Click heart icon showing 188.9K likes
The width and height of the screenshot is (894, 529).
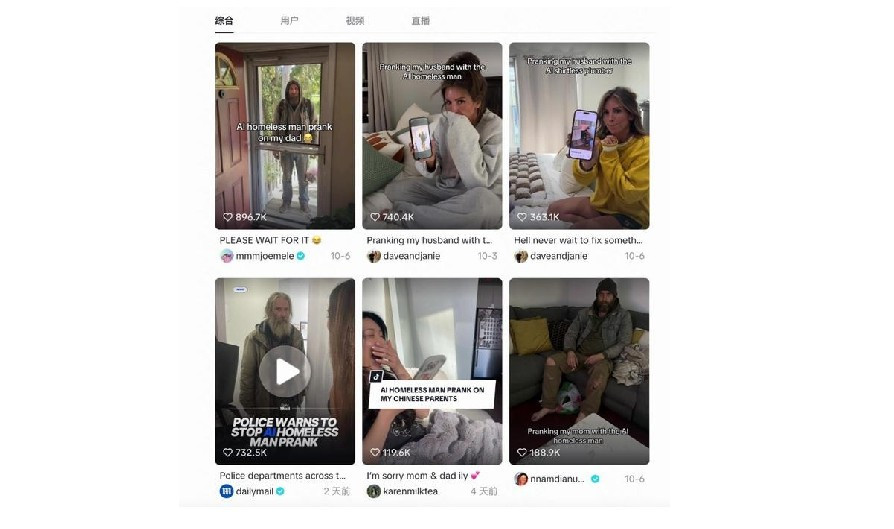point(522,453)
